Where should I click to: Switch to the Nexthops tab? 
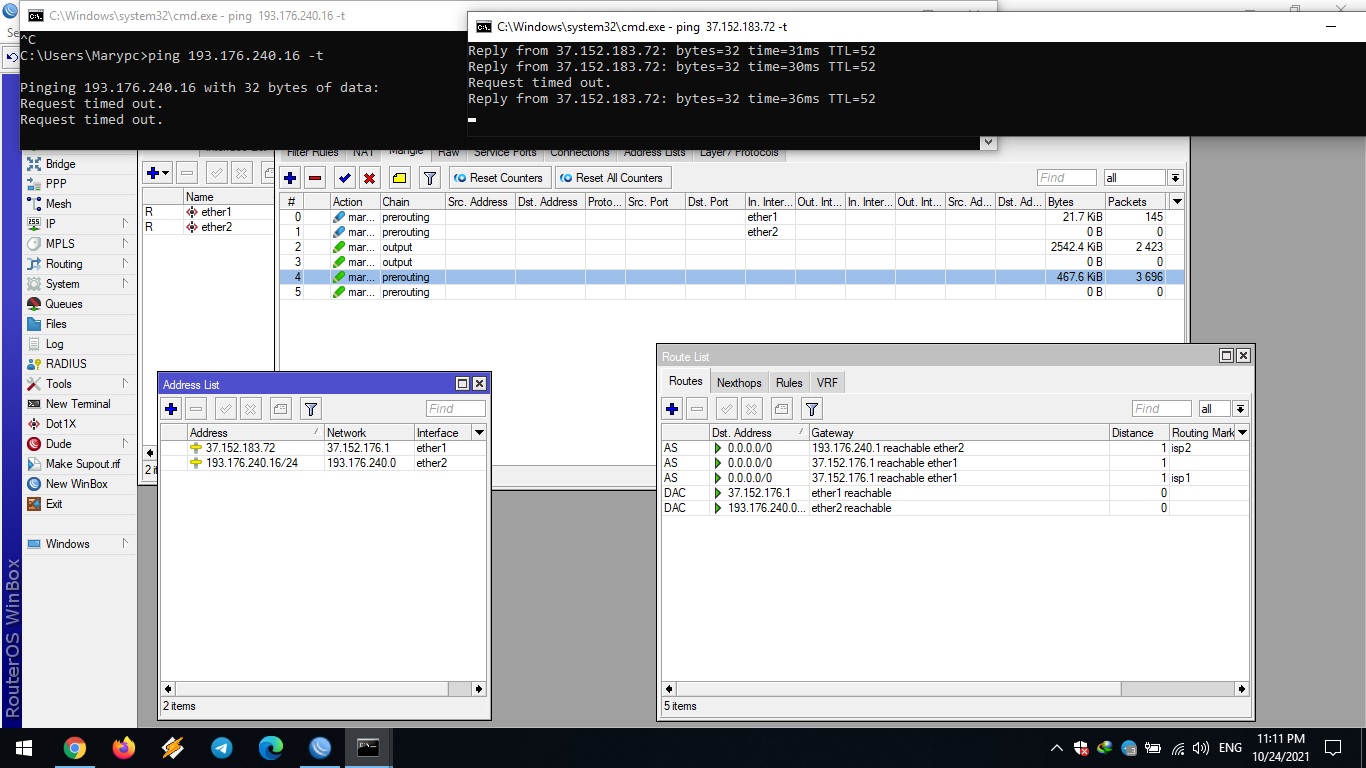pyautogui.click(x=739, y=382)
